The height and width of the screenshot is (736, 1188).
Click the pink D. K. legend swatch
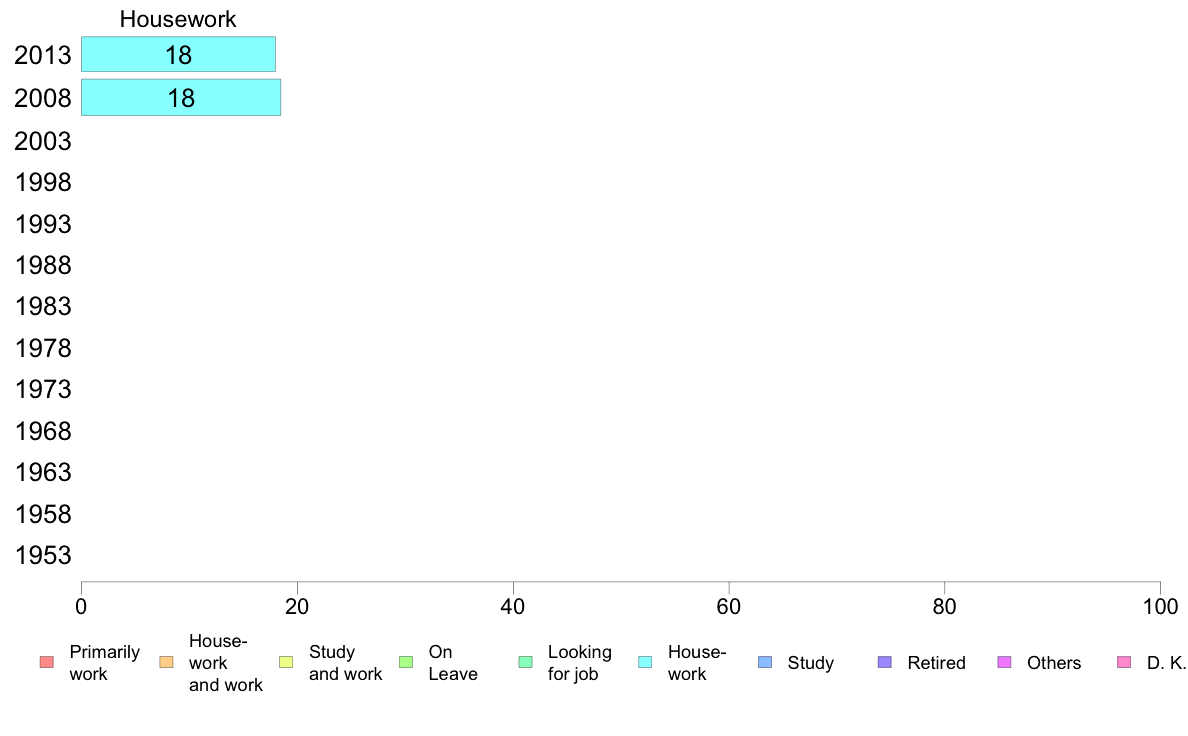[1124, 662]
